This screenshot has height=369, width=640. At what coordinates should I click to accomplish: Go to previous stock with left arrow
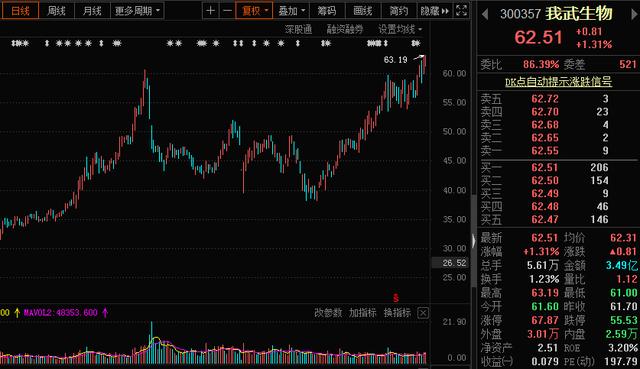point(485,14)
